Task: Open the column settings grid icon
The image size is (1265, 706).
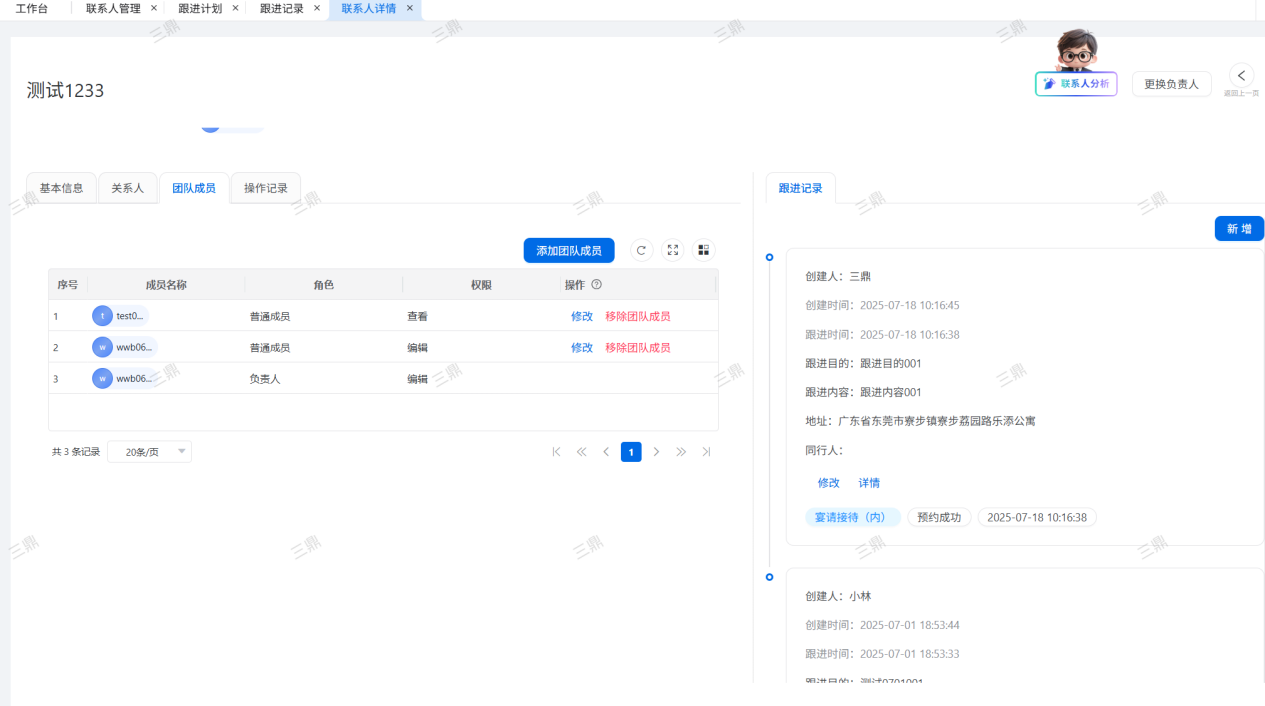Action: click(x=703, y=250)
